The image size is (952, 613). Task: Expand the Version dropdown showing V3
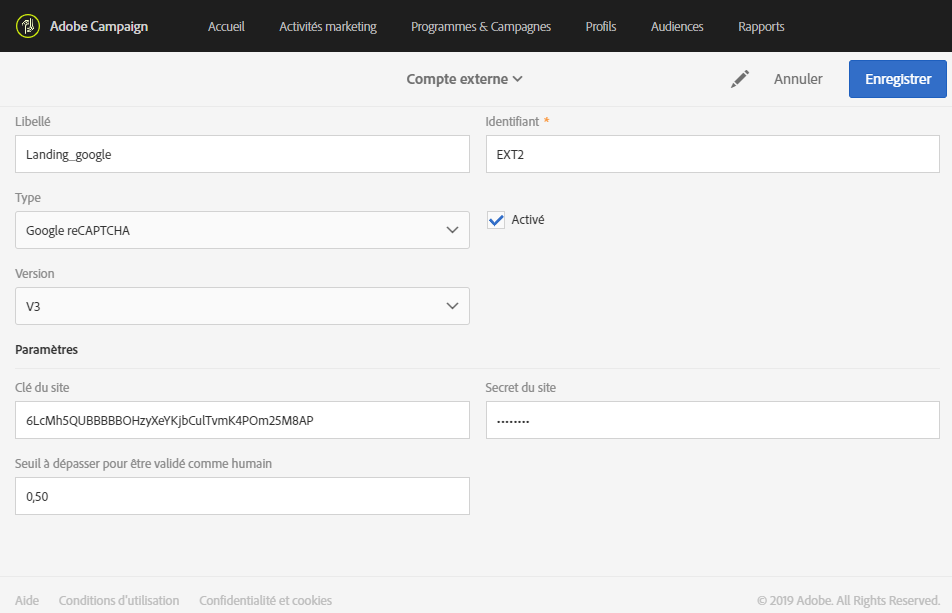pyautogui.click(x=242, y=306)
